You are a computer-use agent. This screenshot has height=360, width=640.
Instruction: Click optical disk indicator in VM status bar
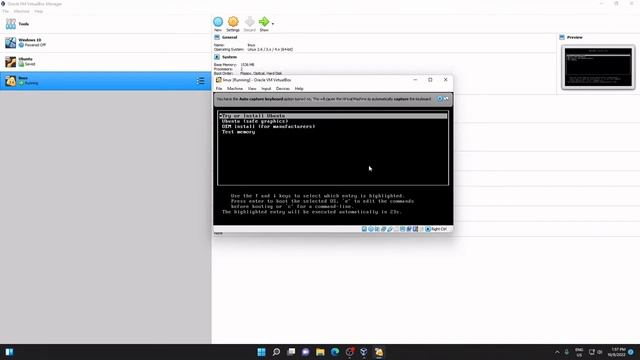371,229
